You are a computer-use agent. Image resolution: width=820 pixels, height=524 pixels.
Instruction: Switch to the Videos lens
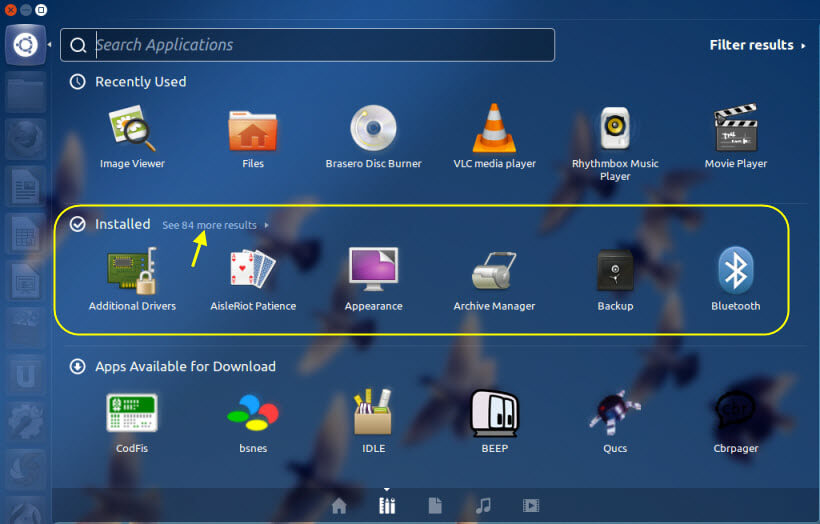[531, 505]
